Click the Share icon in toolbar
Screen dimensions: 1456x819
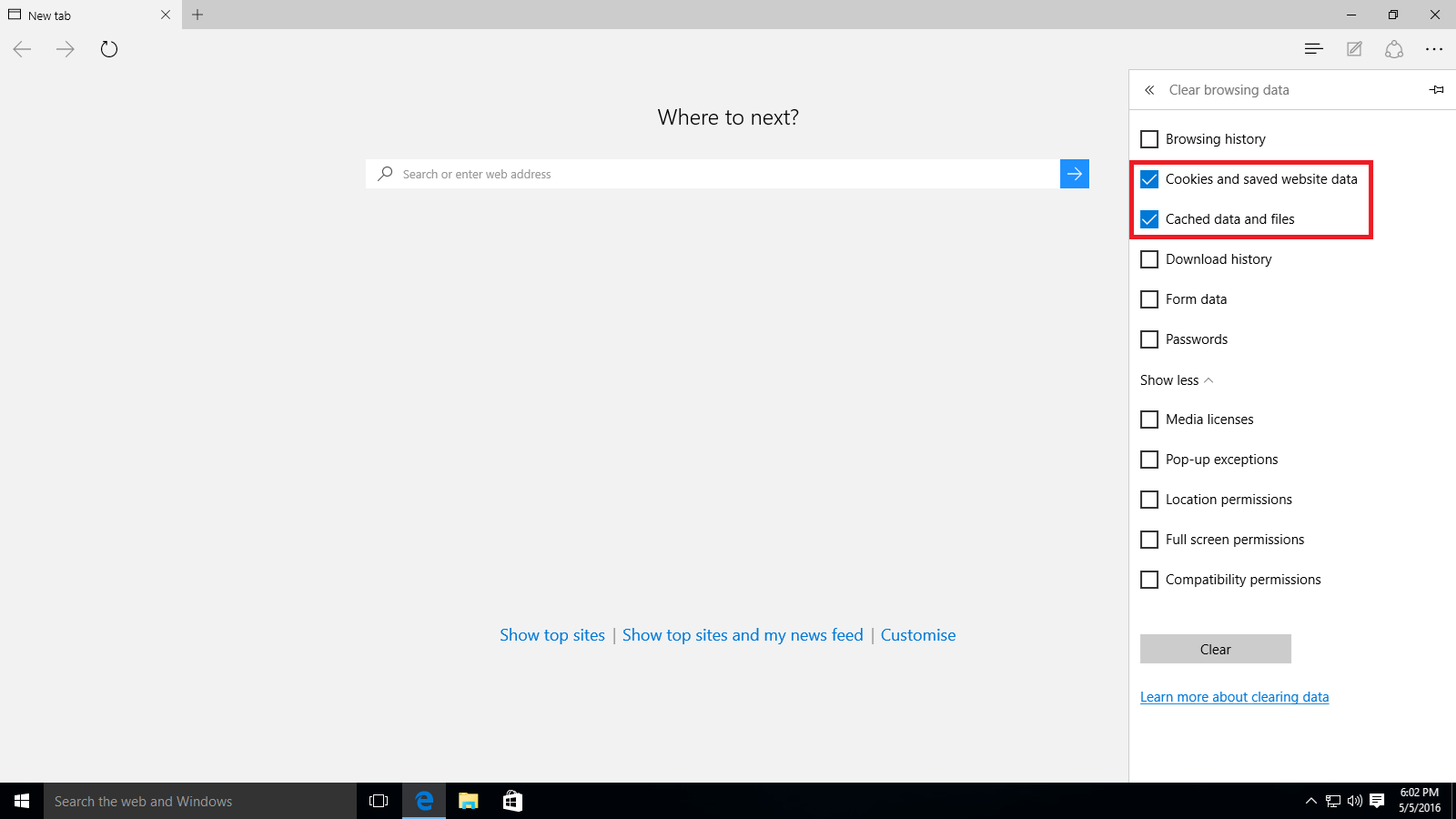1394,49
